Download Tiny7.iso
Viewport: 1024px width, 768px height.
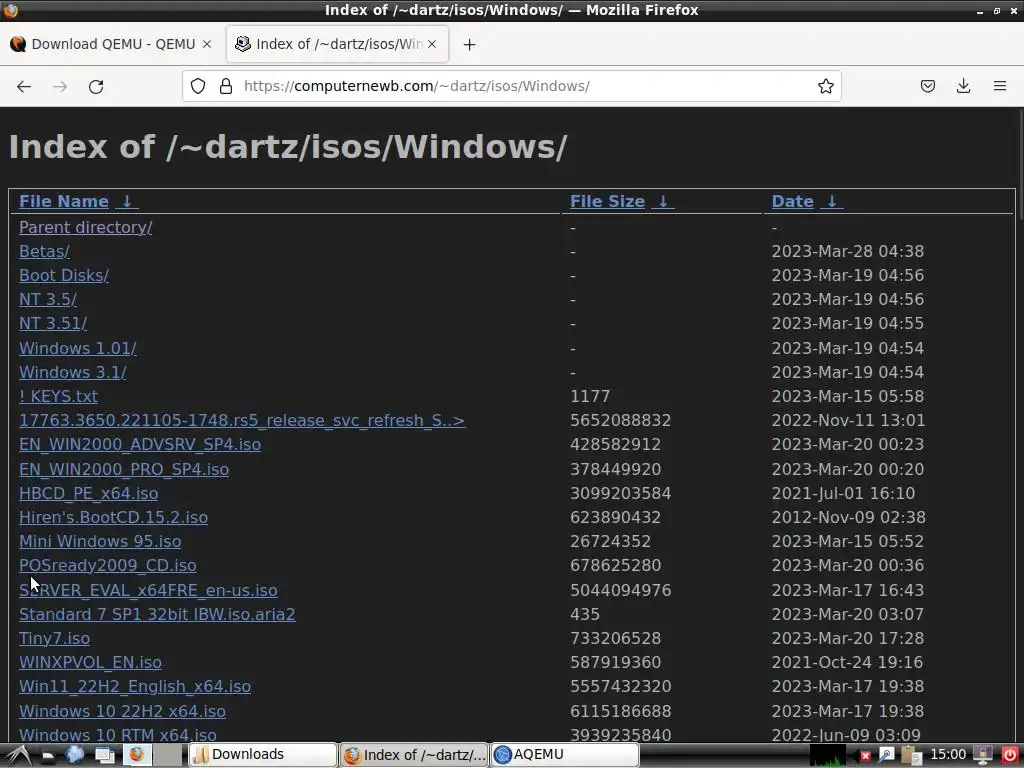tap(54, 638)
